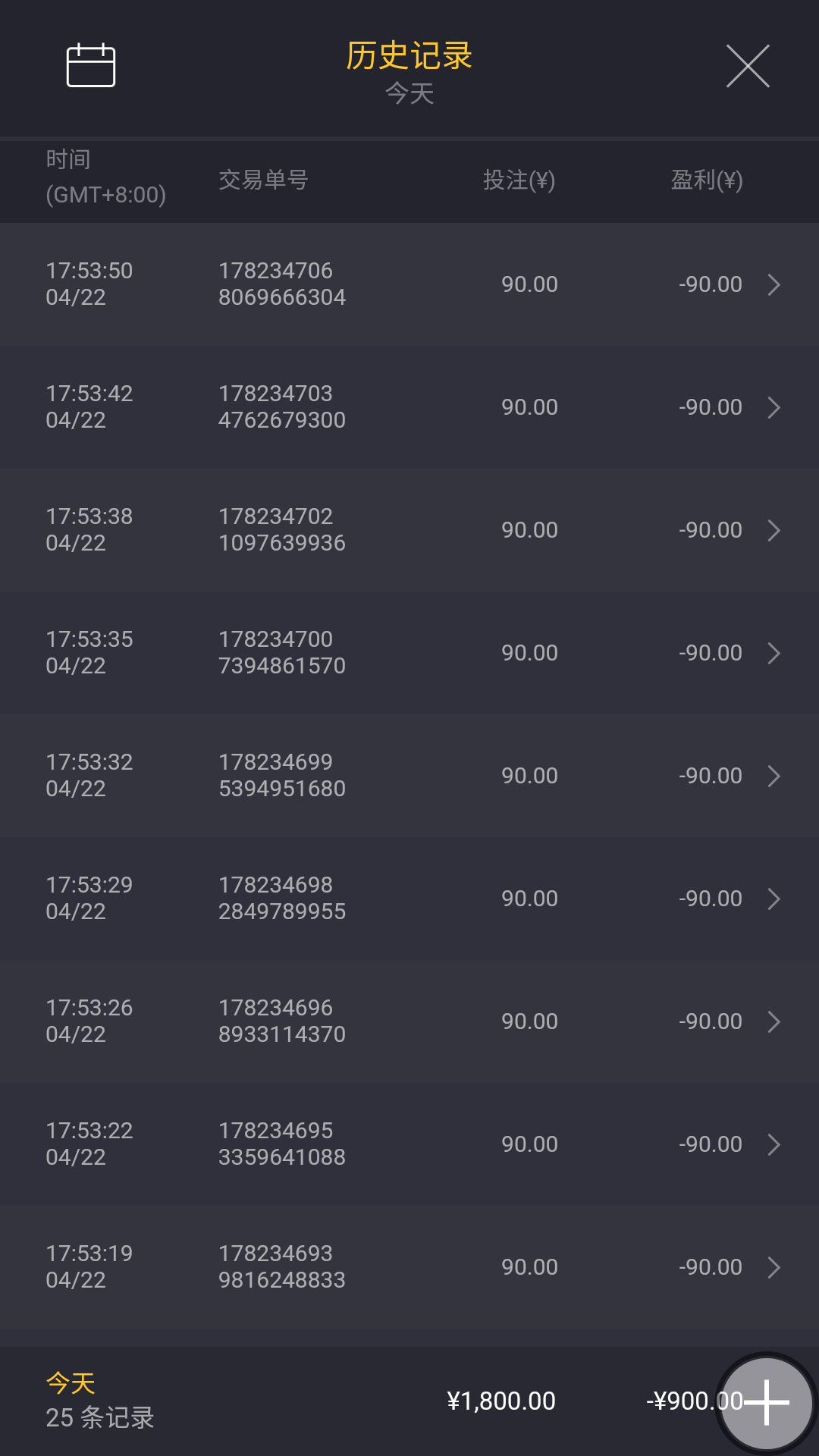
Task: Tap the 25 条记录 summary text
Action: click(100, 1417)
